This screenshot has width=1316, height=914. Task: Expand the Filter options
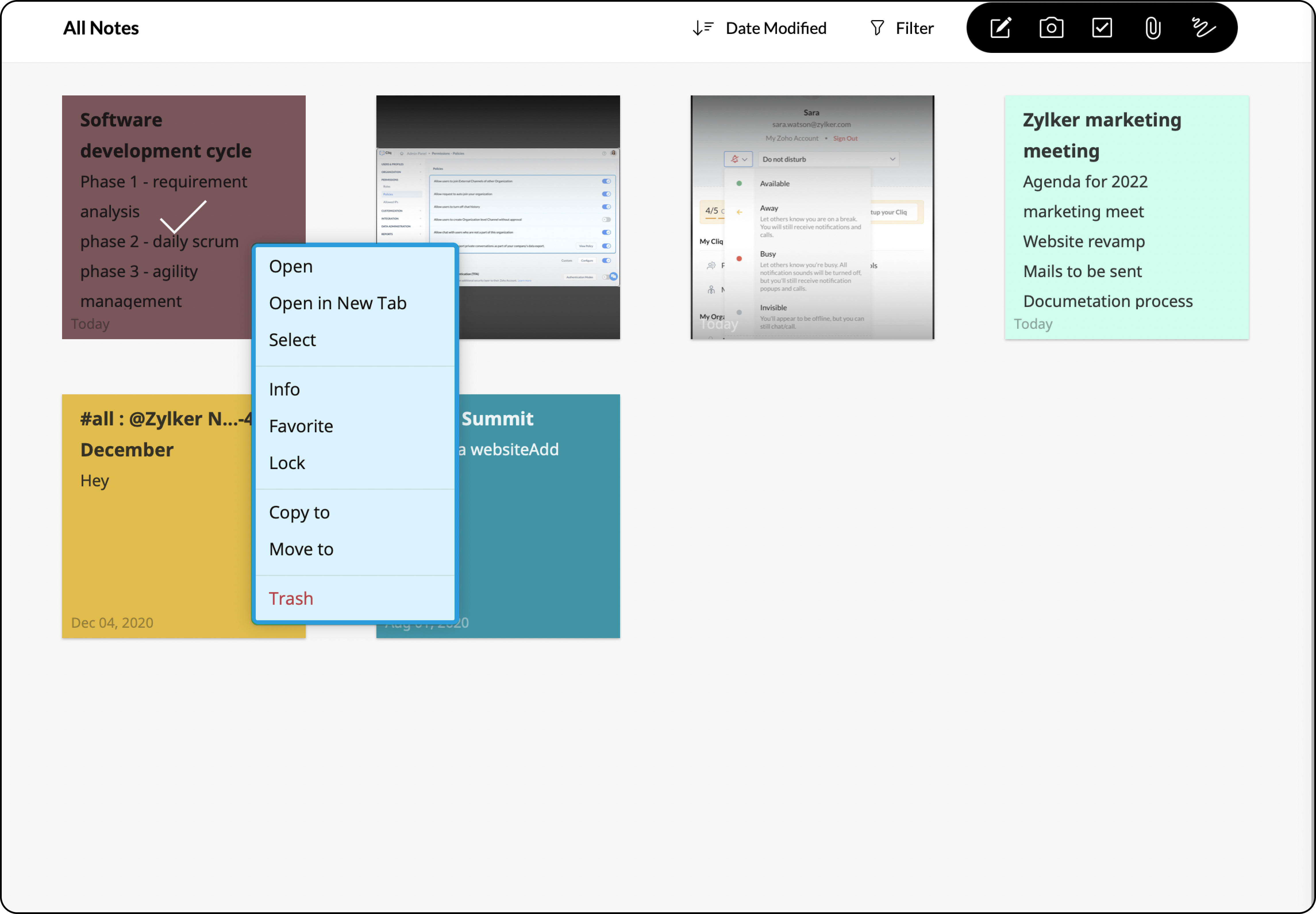(x=914, y=28)
